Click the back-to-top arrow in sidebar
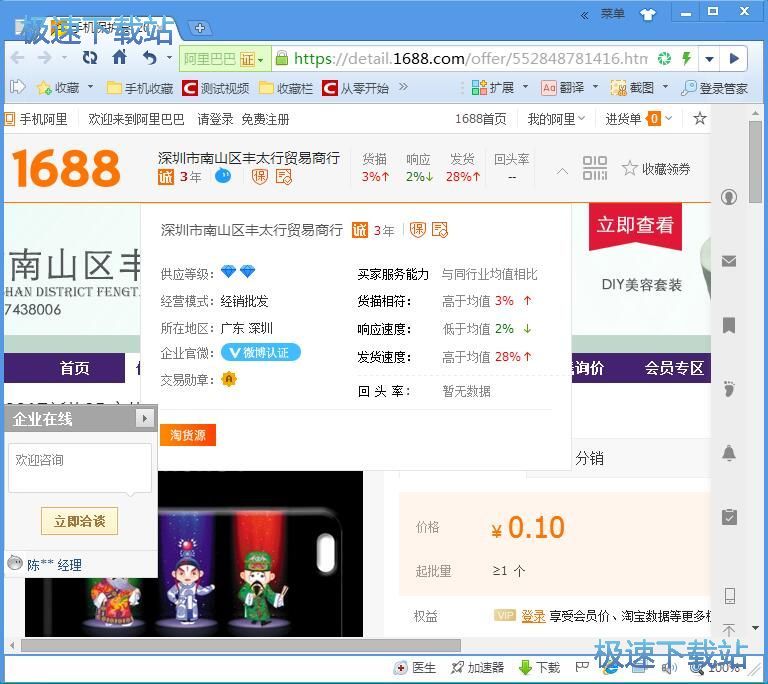 click(x=729, y=630)
